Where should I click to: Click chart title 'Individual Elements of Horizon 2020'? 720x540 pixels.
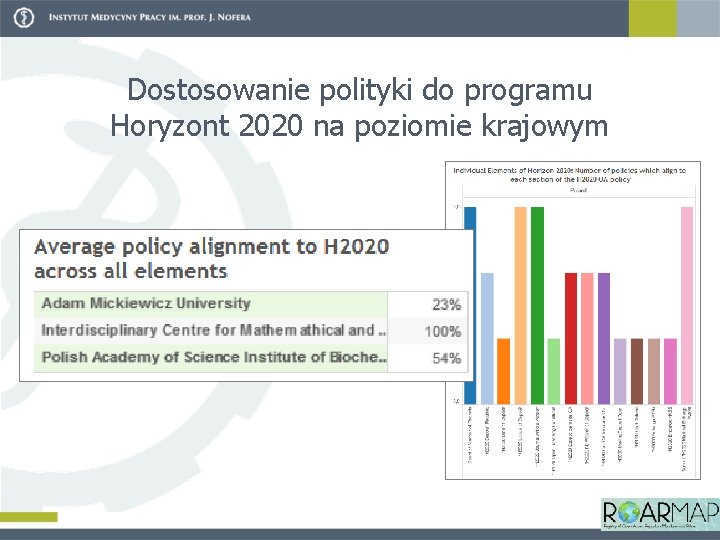point(569,174)
